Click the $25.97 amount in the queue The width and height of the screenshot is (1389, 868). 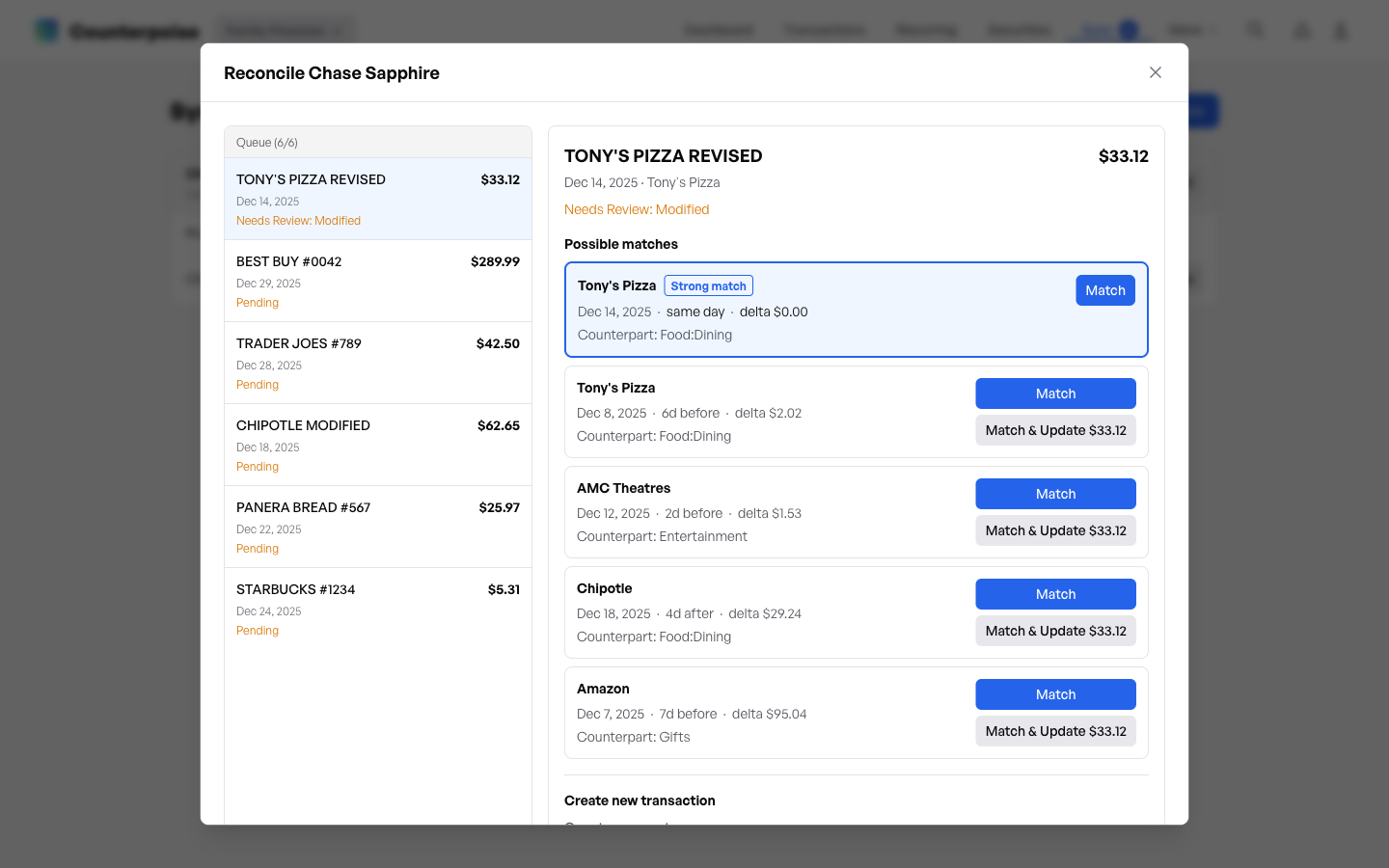[500, 507]
